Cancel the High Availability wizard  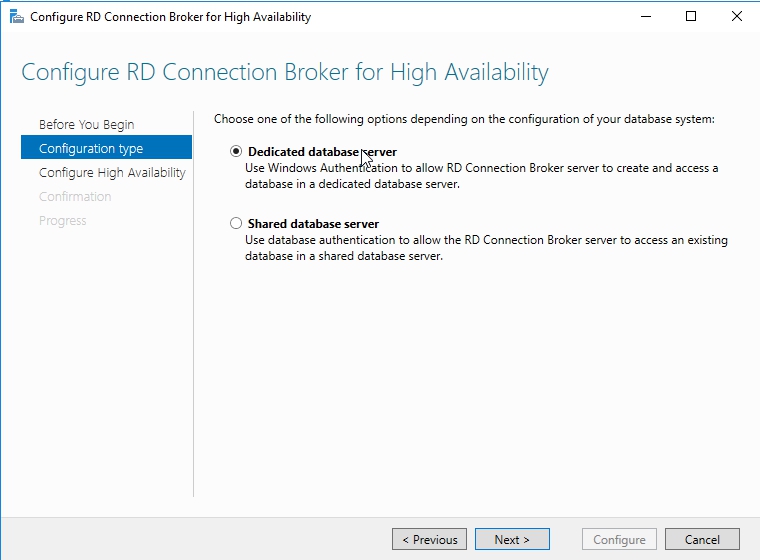click(702, 539)
